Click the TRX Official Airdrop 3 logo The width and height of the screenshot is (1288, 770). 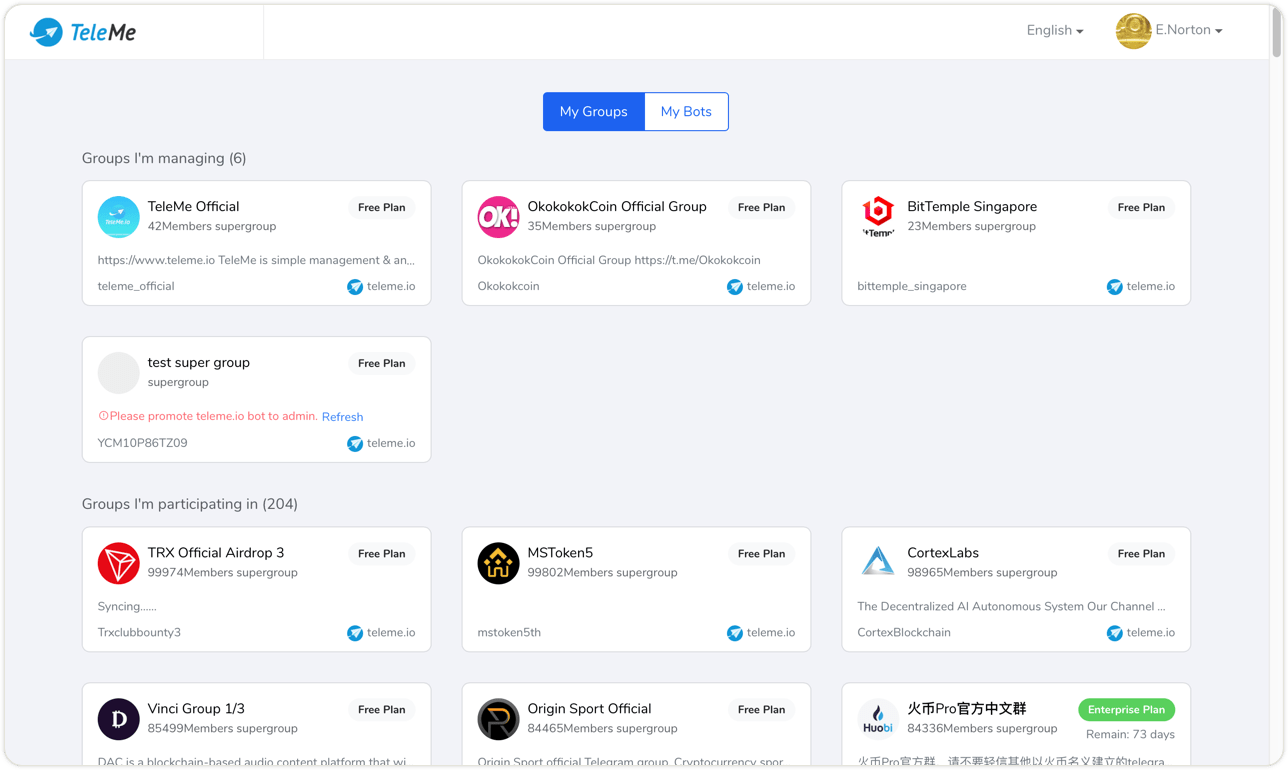tap(118, 563)
